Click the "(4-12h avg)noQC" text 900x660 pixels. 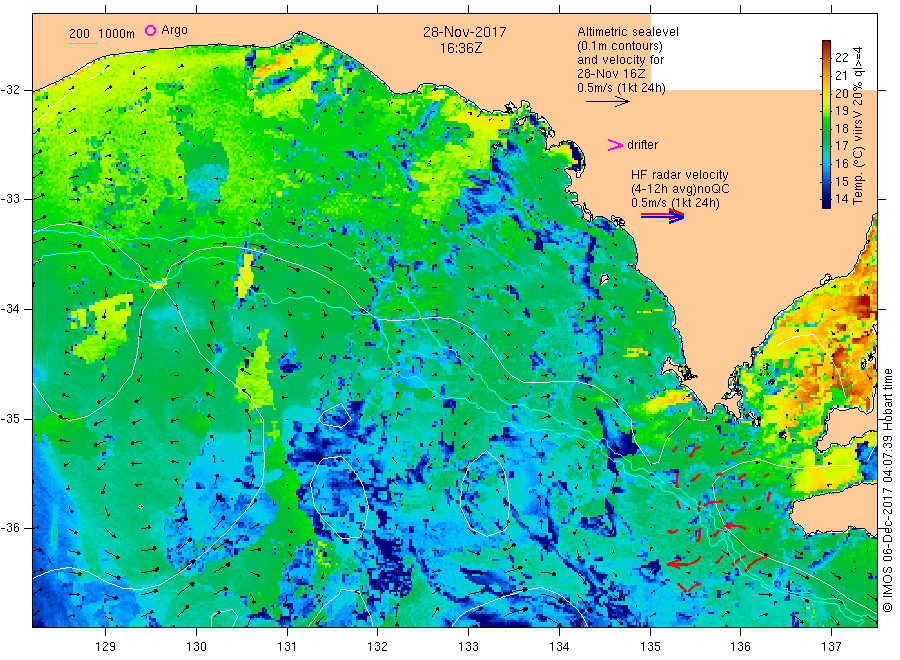click(x=680, y=189)
